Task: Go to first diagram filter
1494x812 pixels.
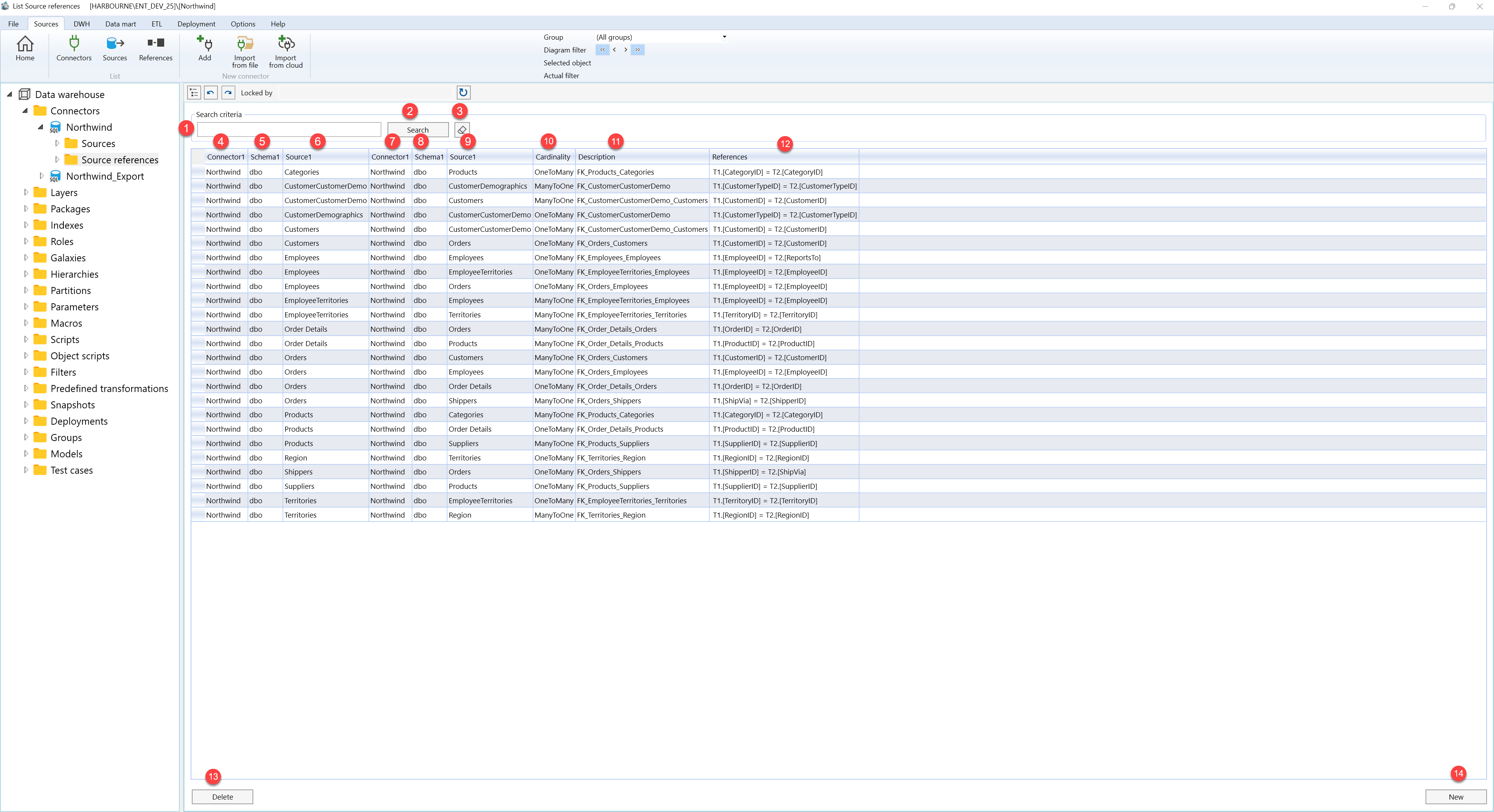Action: pos(602,50)
